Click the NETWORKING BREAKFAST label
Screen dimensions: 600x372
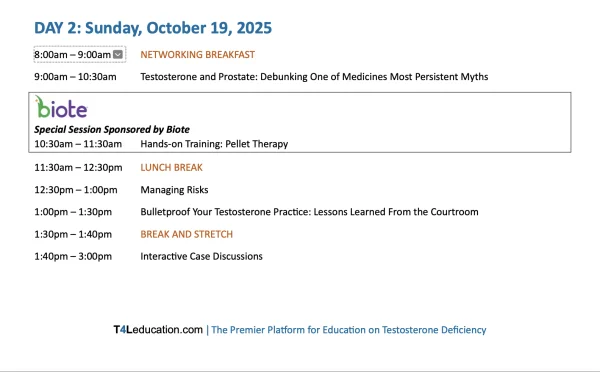197,55
